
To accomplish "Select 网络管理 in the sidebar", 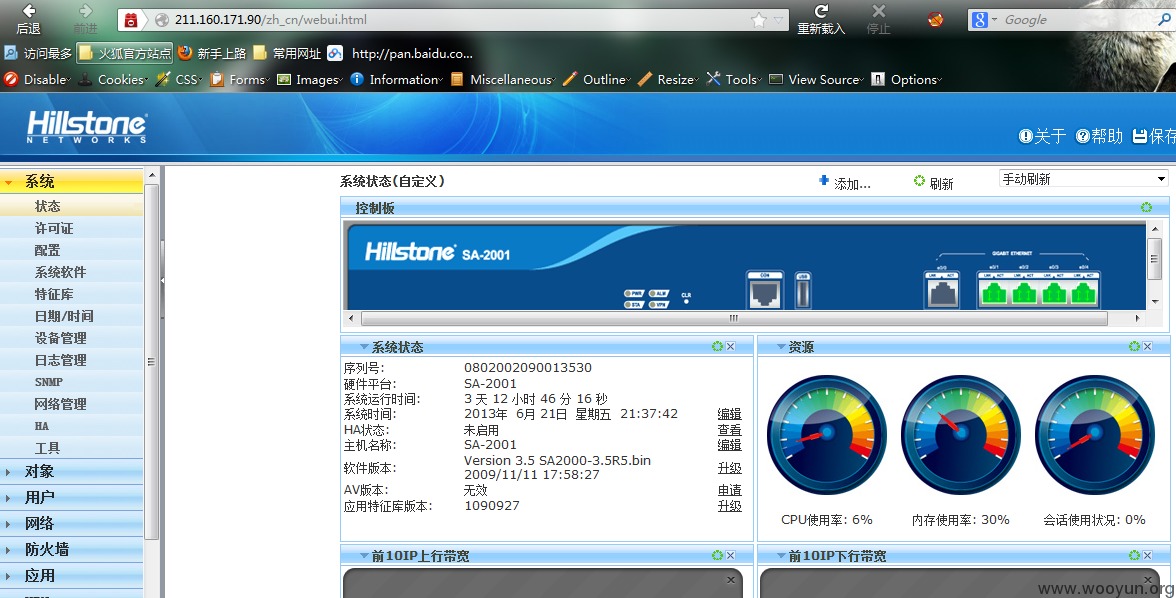I will 71,404.
